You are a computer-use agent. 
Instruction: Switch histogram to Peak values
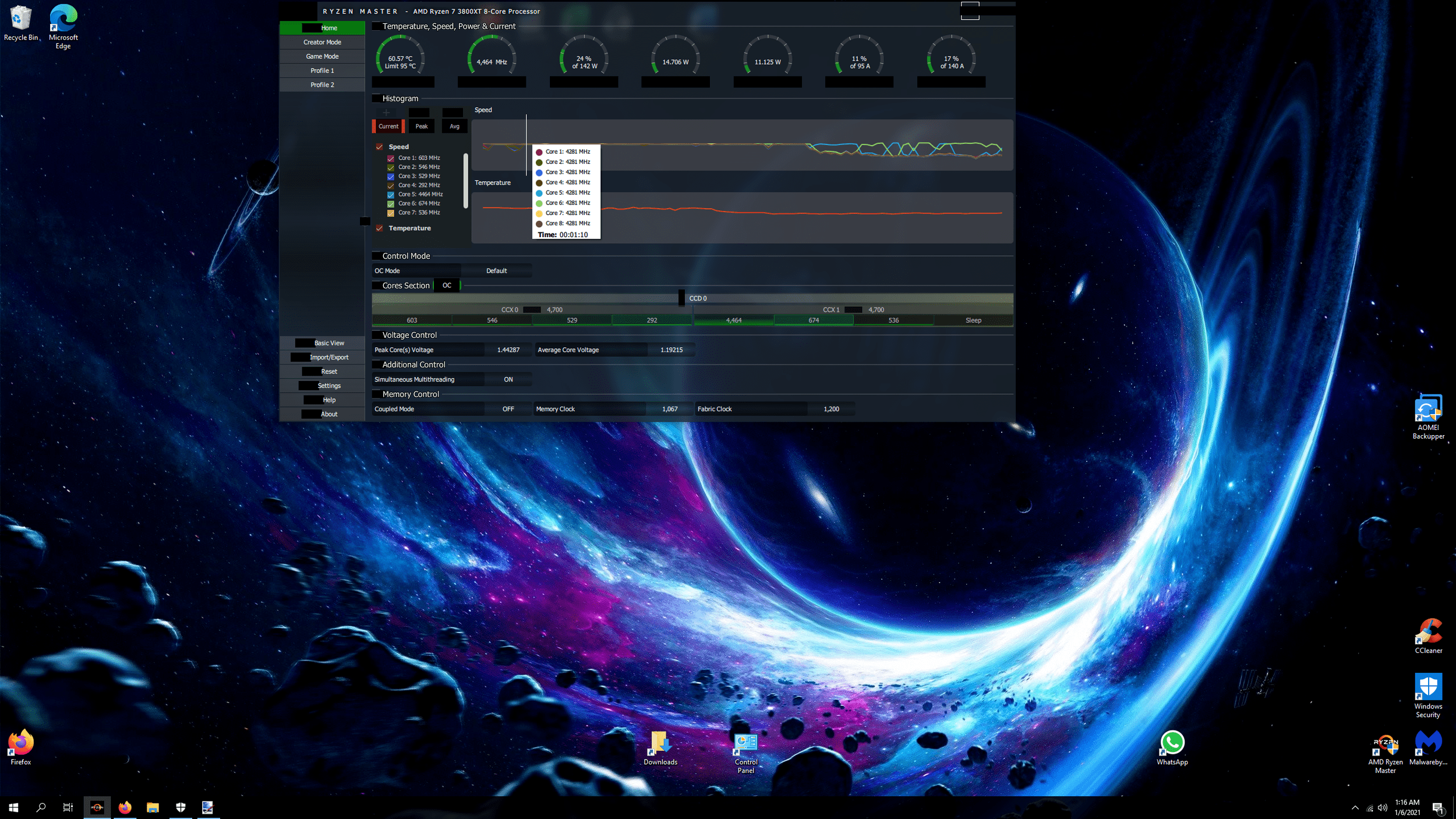(x=421, y=126)
